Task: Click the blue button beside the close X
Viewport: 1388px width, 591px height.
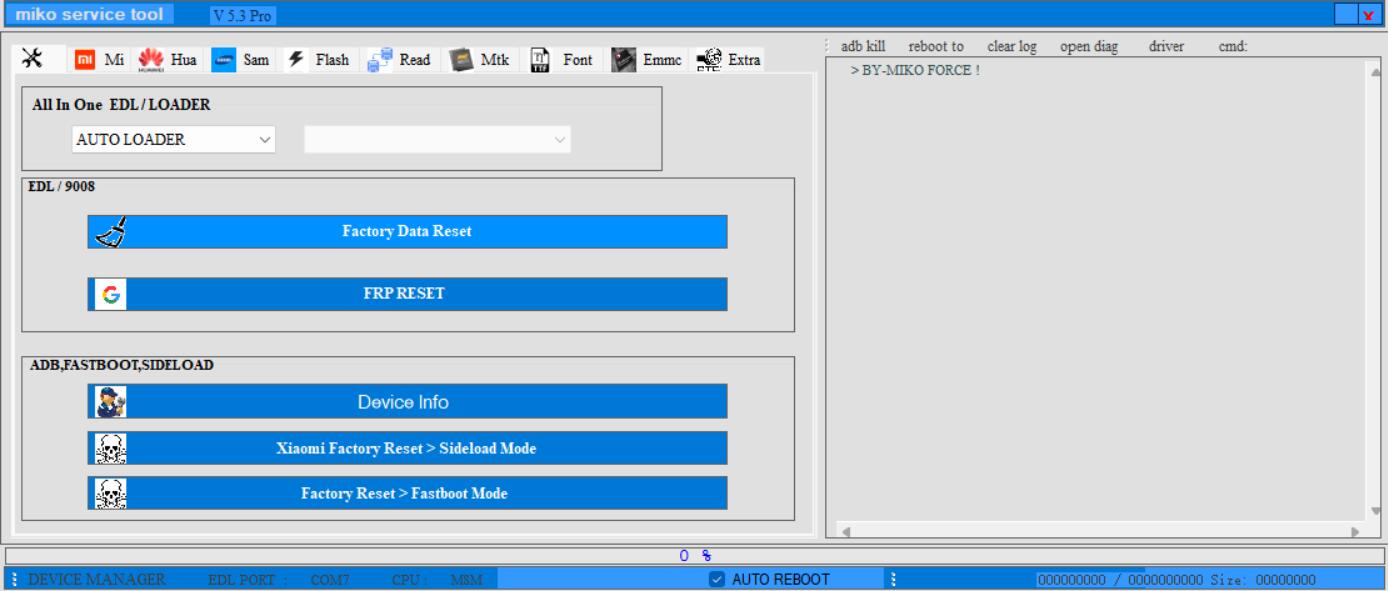Action: click(x=1346, y=14)
